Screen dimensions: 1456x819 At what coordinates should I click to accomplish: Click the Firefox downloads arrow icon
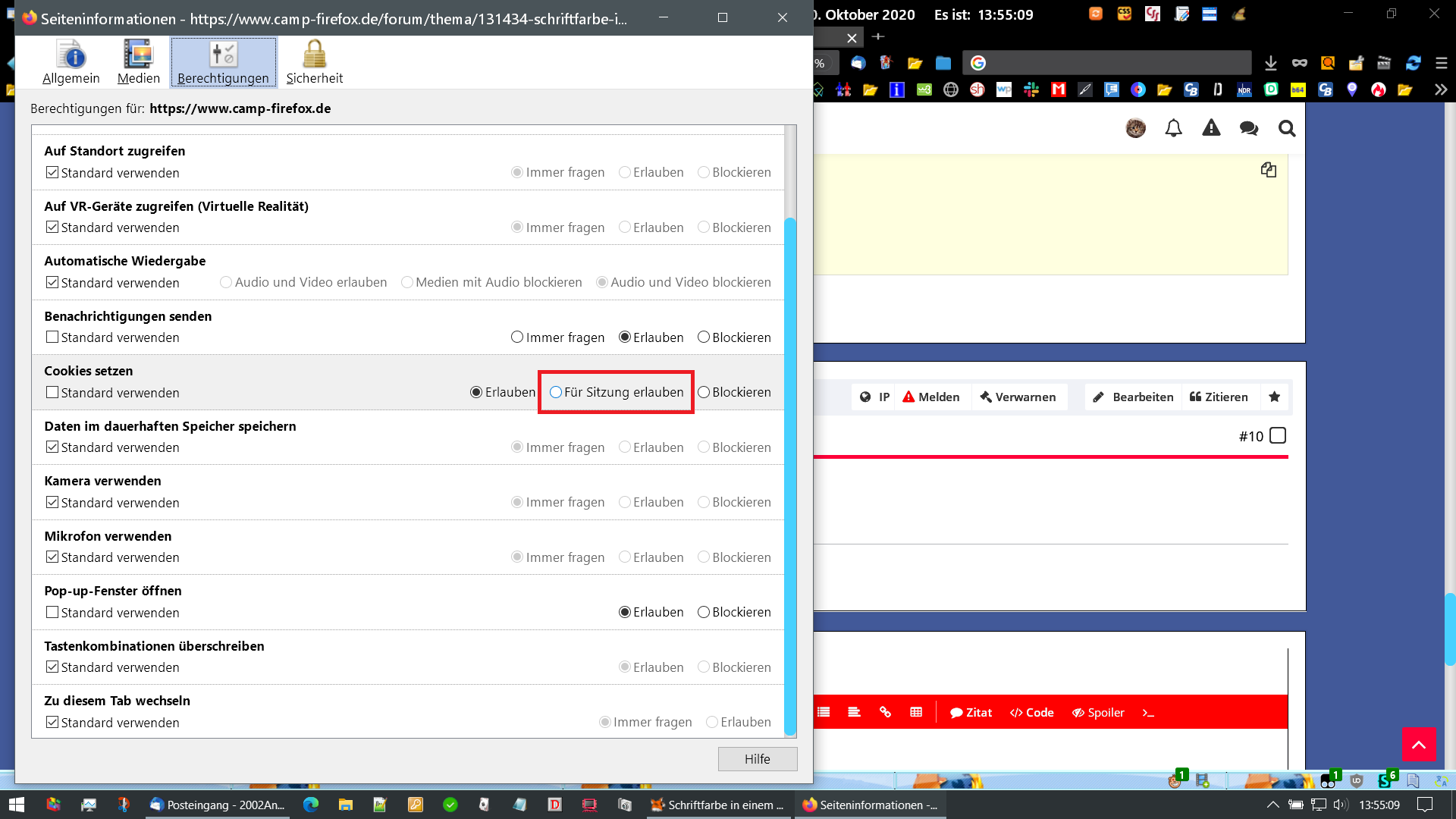1271,64
